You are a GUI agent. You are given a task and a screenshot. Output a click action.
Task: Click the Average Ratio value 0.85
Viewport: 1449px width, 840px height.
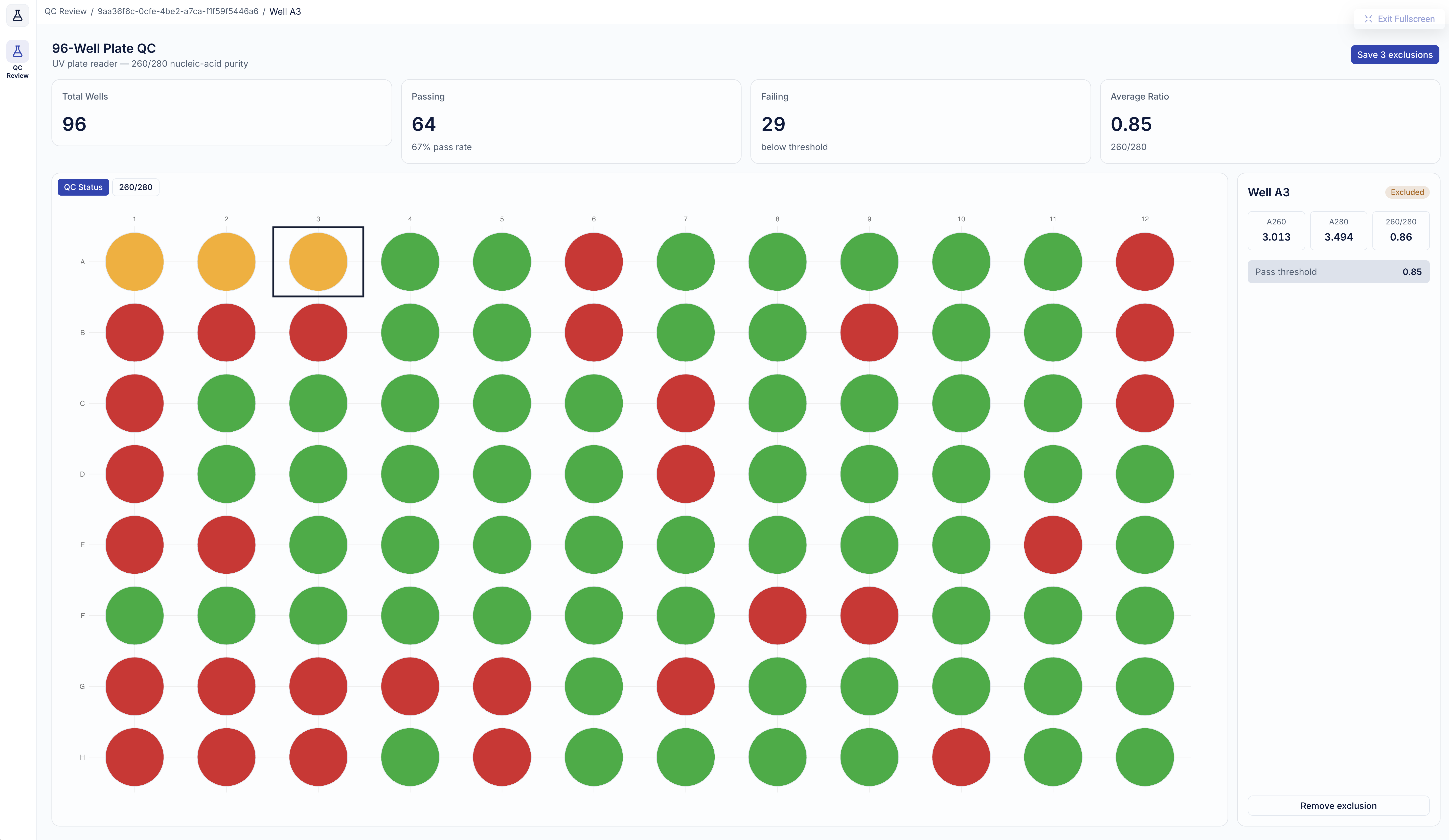point(1131,124)
